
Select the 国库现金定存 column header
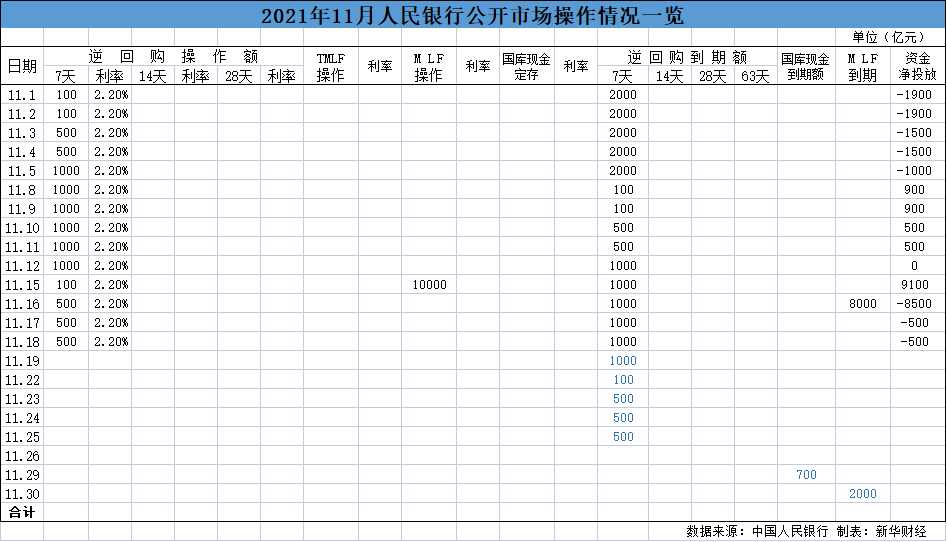click(526, 67)
